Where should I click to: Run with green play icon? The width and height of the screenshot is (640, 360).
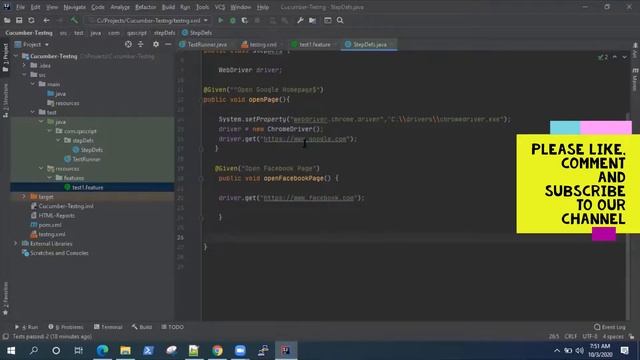coord(220,20)
